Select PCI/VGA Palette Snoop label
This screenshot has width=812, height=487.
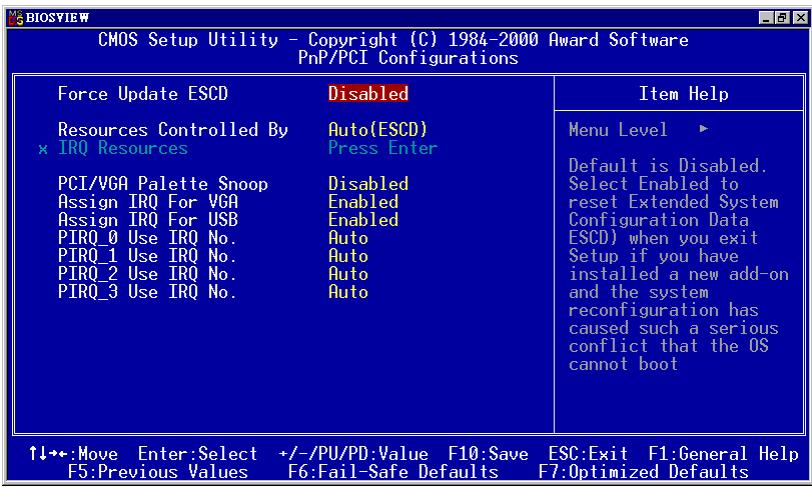click(163, 184)
